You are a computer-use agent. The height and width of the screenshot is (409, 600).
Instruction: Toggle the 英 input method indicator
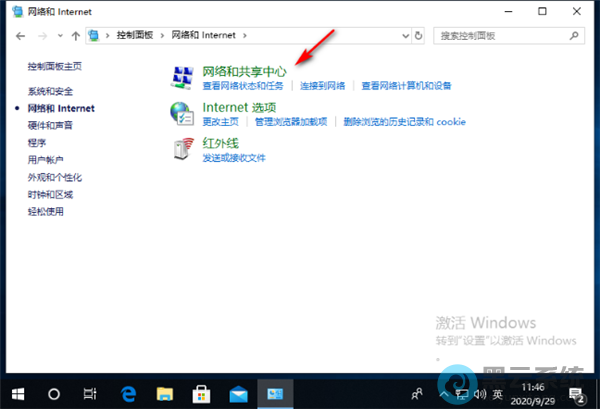click(496, 393)
